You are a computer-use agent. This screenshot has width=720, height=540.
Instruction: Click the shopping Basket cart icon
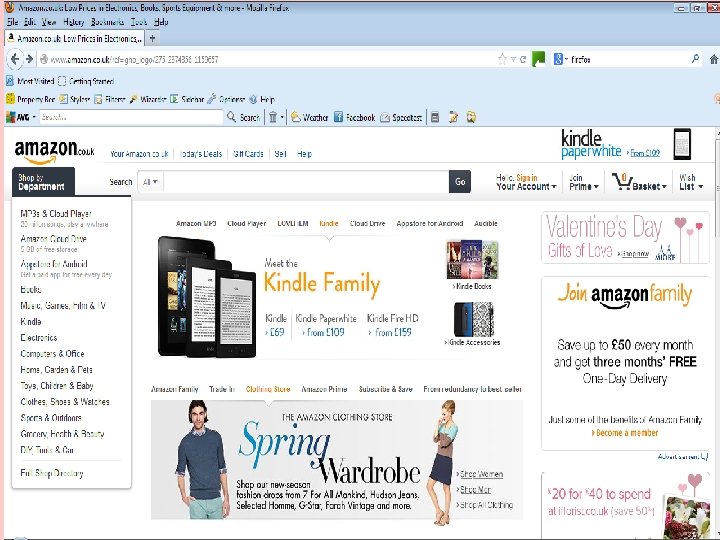click(x=623, y=181)
